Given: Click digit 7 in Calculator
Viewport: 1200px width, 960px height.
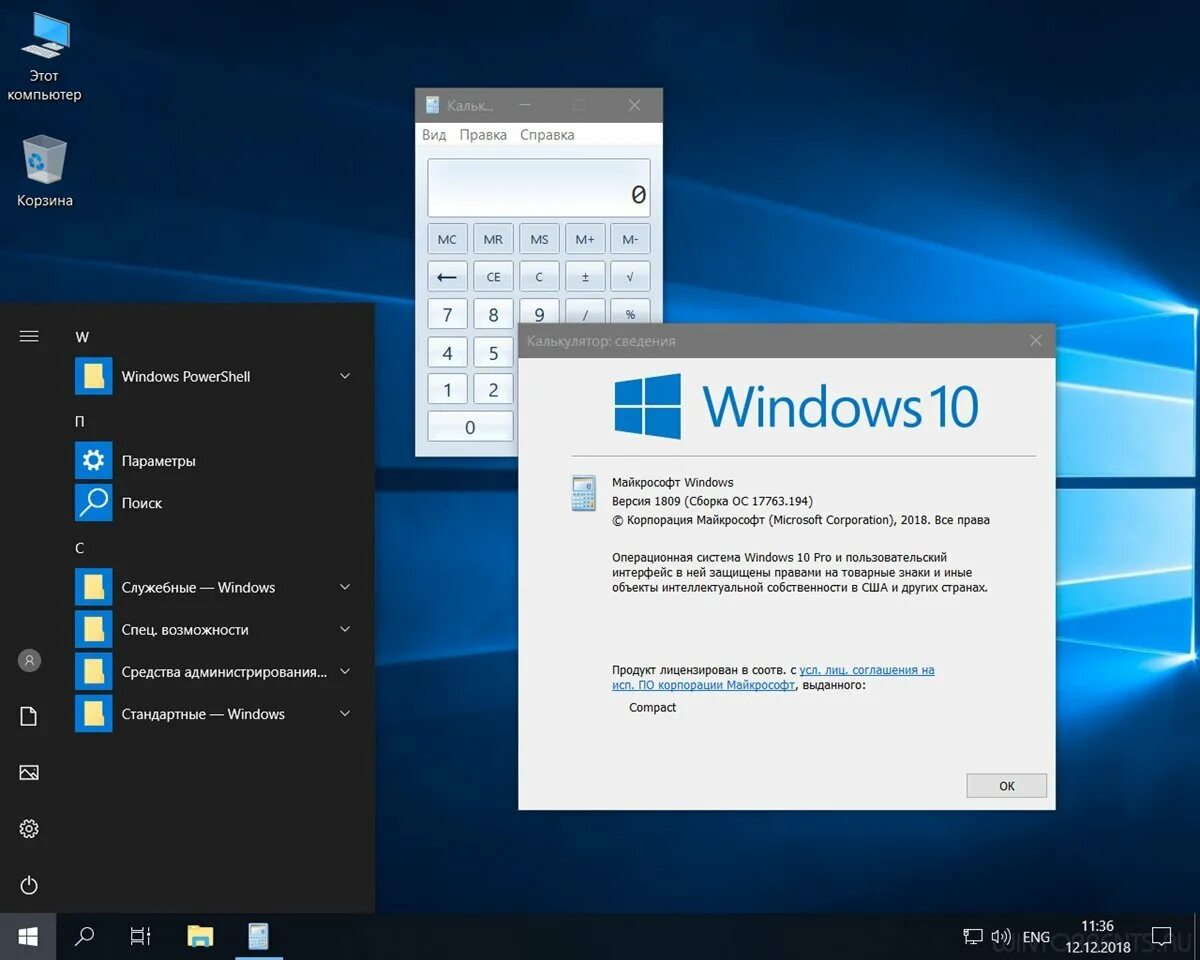Looking at the screenshot, I should tap(447, 315).
